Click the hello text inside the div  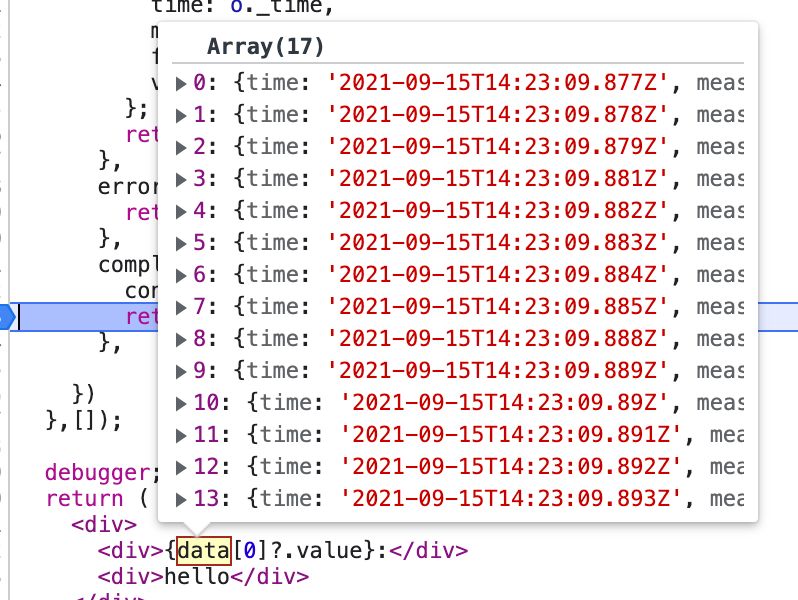pyautogui.click(x=197, y=576)
